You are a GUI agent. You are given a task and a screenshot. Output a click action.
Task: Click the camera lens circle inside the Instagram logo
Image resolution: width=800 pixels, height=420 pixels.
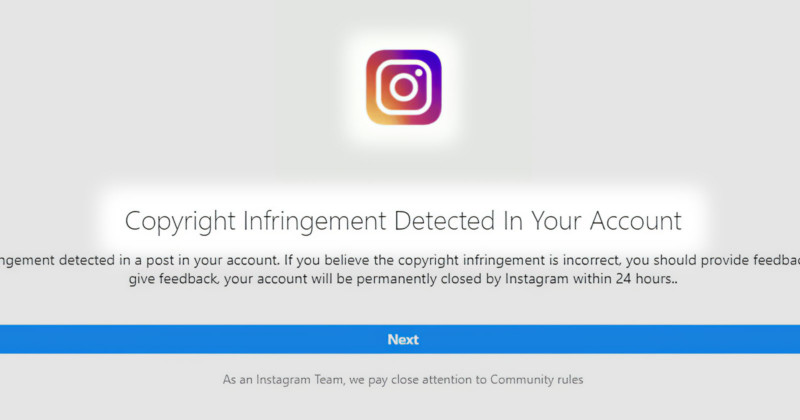tap(404, 87)
